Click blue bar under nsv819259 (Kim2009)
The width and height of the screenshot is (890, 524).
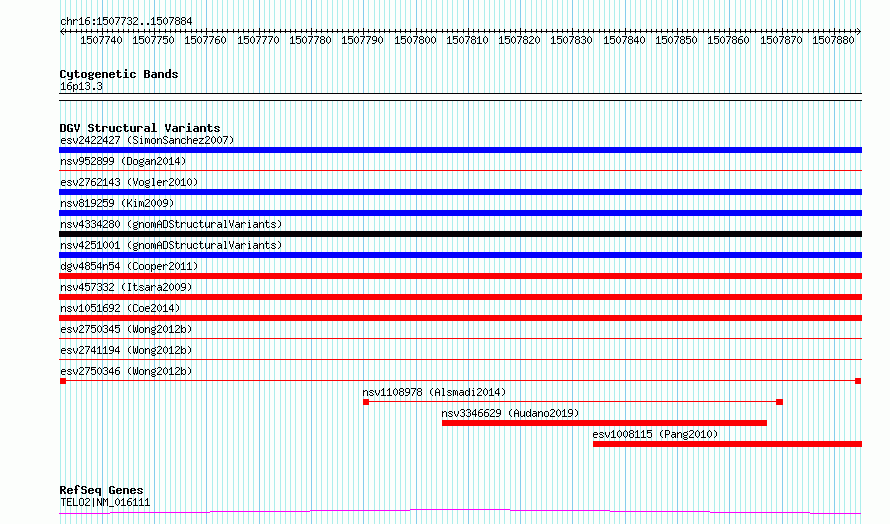tap(460, 213)
